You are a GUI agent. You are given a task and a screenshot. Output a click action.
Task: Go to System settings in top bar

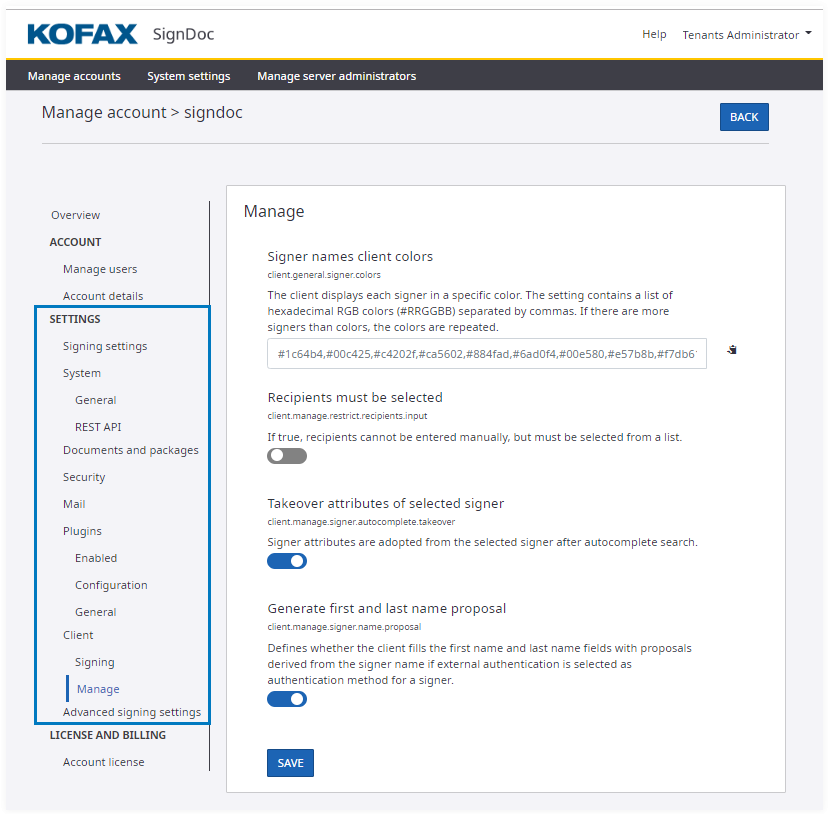188,76
